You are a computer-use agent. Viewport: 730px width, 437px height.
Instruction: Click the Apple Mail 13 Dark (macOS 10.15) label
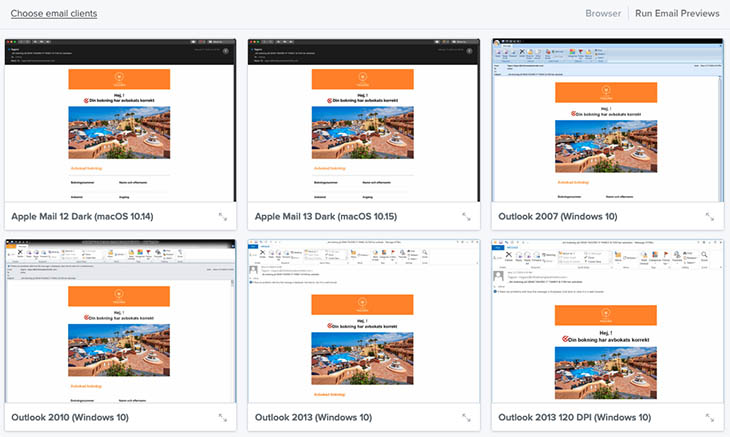pos(326,216)
